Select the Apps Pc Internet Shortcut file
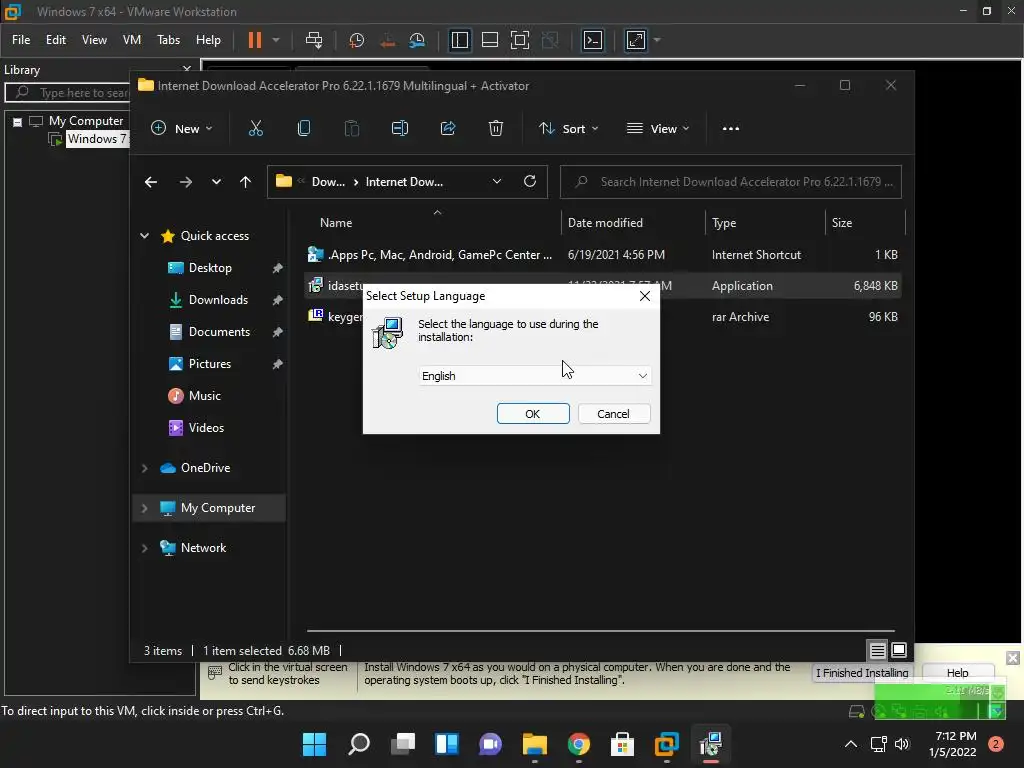The height and width of the screenshot is (768, 1024). [603, 255]
